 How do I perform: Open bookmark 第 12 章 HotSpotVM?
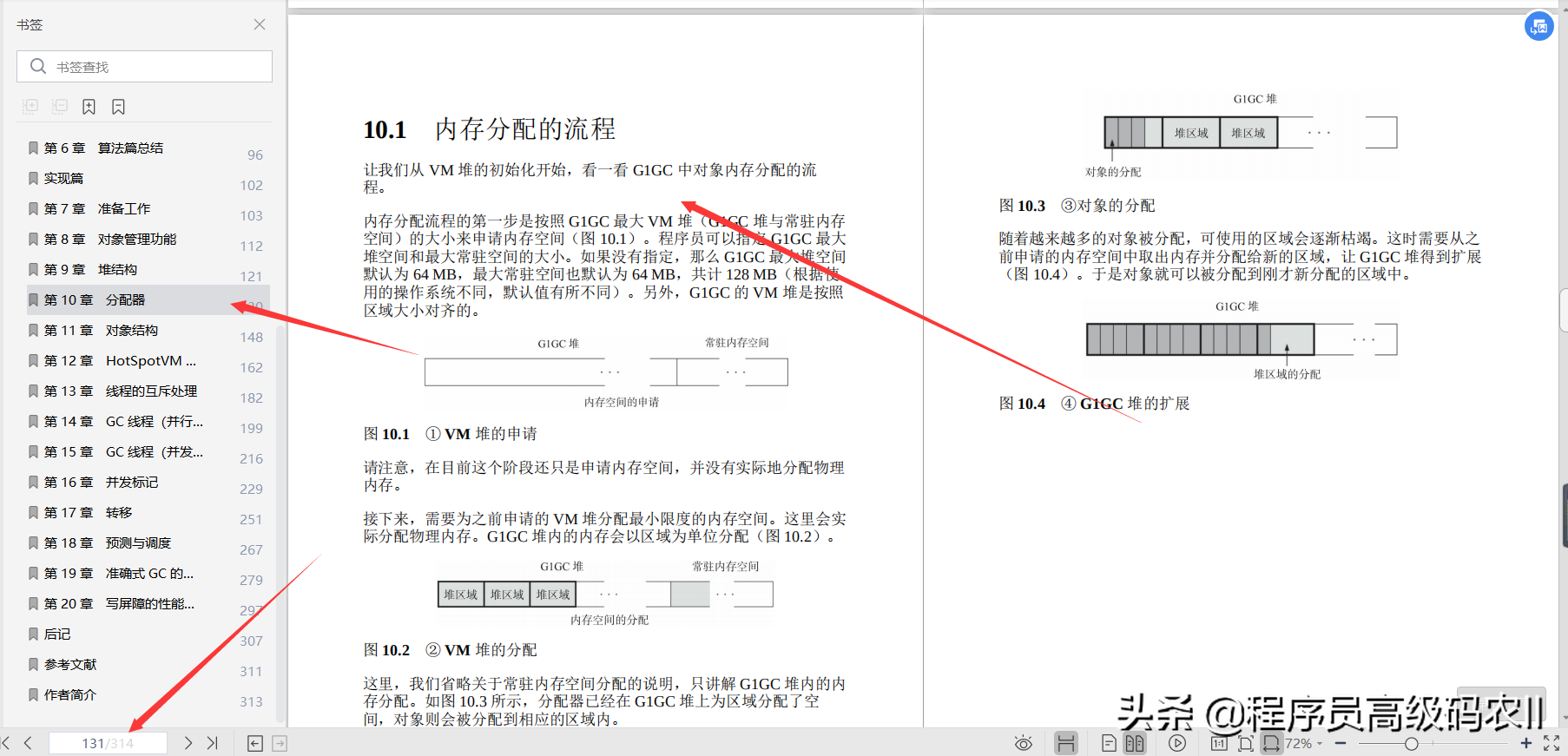click(121, 361)
